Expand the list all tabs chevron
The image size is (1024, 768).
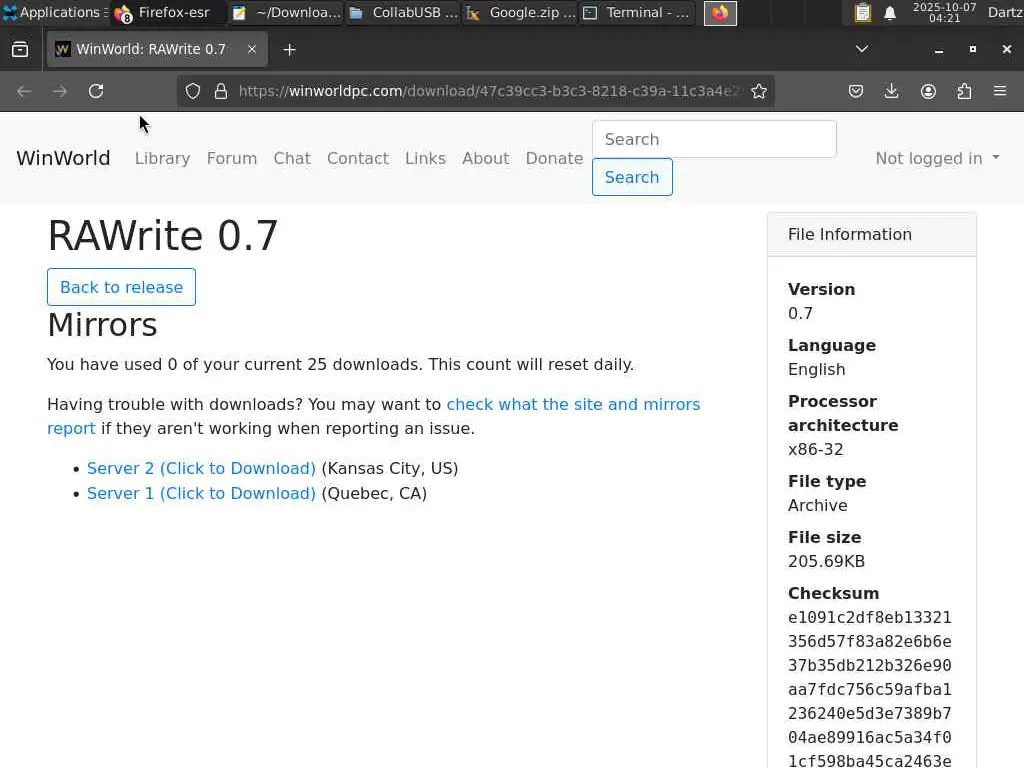point(861,49)
